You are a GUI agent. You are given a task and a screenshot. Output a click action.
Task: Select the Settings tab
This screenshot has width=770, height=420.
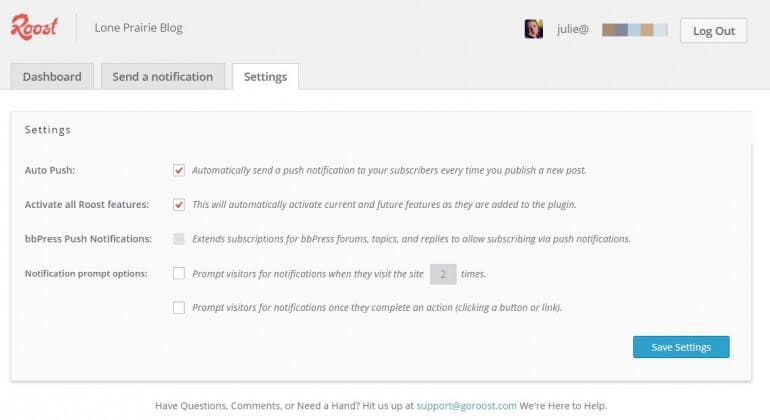coord(265,77)
